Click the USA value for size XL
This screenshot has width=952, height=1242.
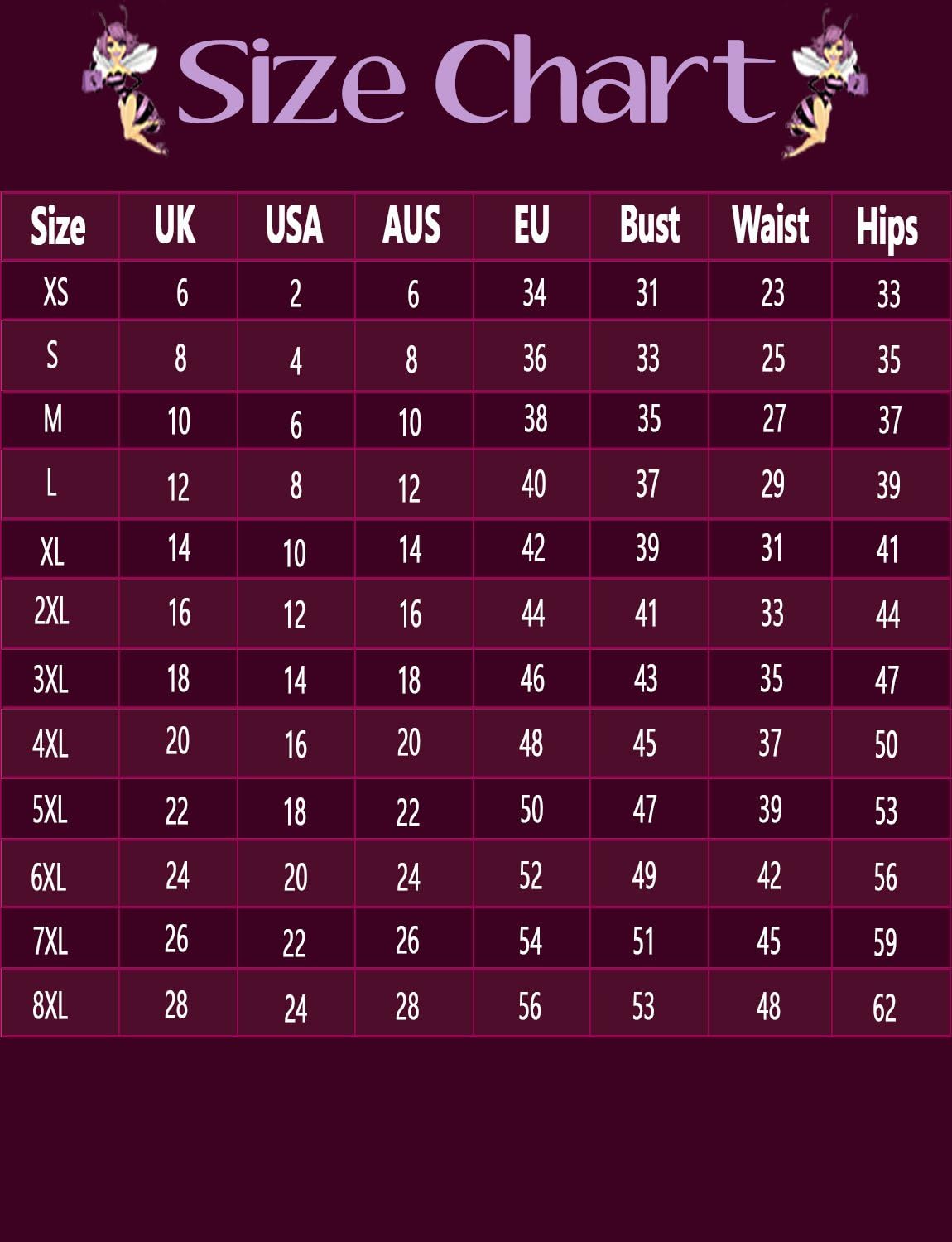[295, 552]
